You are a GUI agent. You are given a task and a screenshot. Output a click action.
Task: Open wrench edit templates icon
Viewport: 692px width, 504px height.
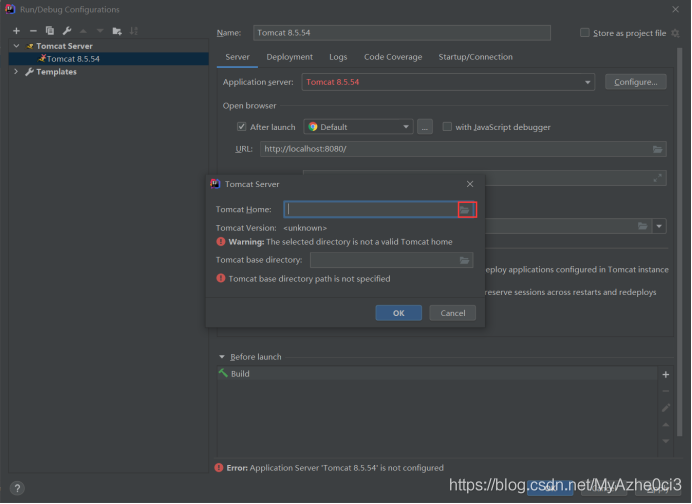tap(67, 31)
